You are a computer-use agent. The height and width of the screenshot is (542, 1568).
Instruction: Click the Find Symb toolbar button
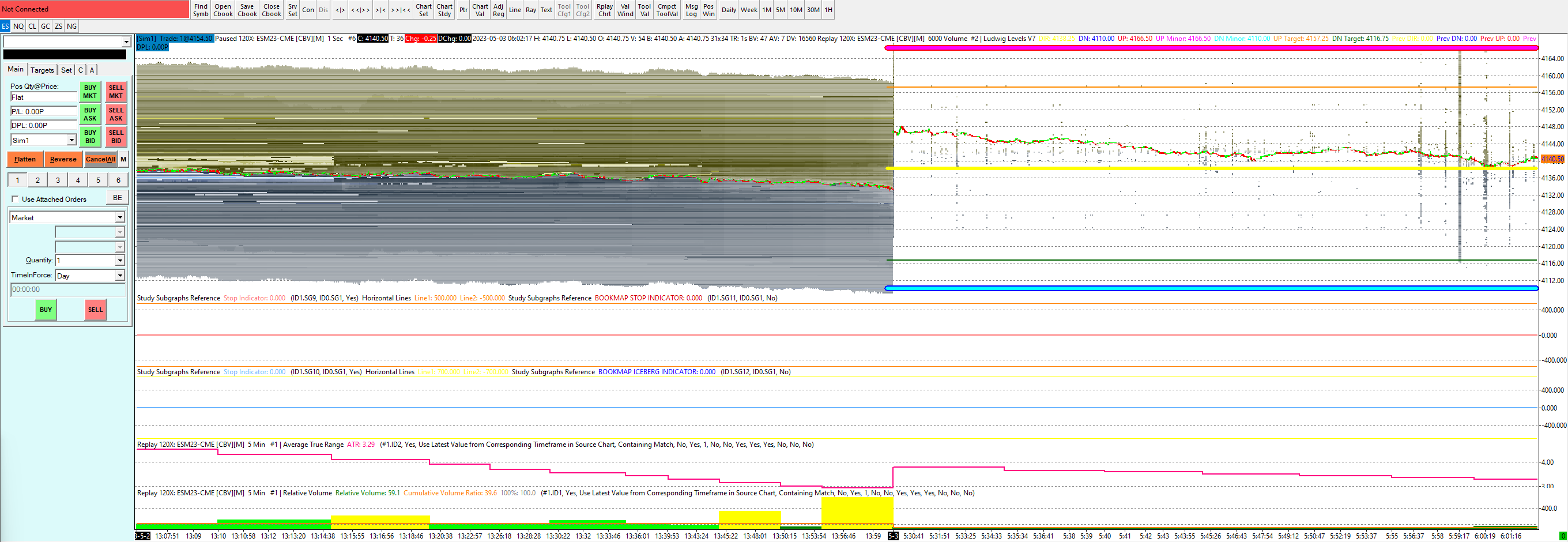200,10
